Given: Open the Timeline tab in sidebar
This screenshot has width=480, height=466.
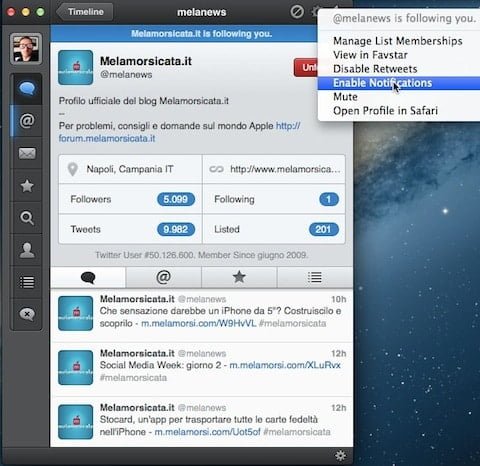Looking at the screenshot, I should 27,89.
